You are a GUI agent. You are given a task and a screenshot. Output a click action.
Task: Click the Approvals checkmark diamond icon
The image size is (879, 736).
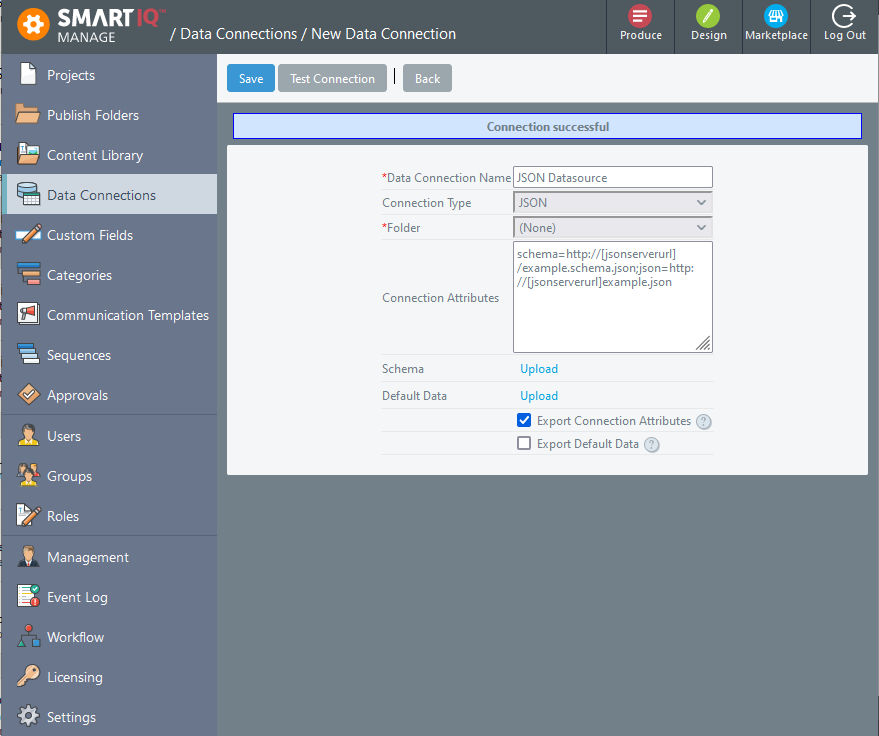tap(29, 394)
